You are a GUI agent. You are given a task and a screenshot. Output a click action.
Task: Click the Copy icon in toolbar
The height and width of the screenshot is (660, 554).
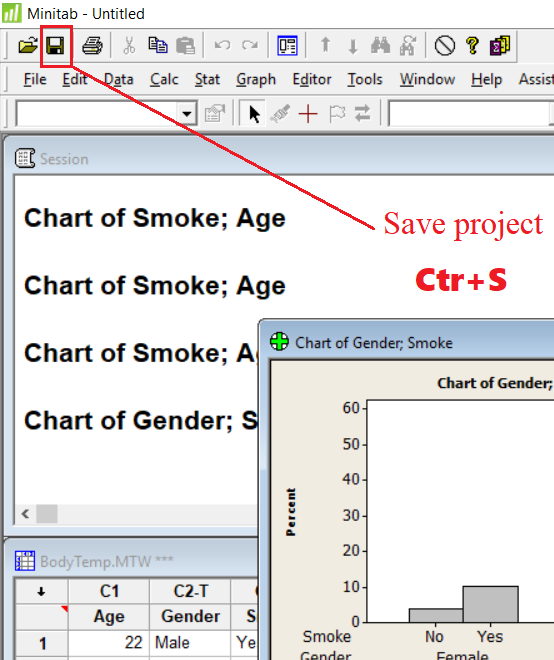tap(158, 45)
